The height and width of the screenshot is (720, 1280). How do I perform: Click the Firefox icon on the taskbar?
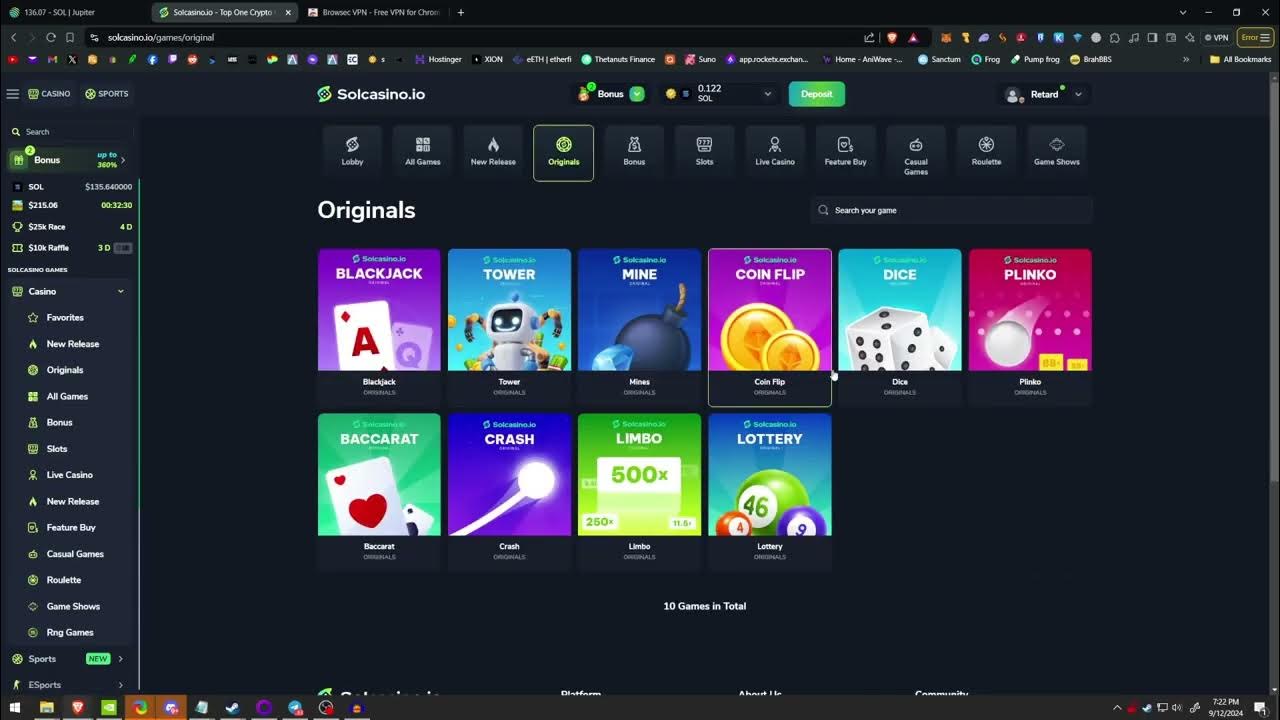click(139, 708)
